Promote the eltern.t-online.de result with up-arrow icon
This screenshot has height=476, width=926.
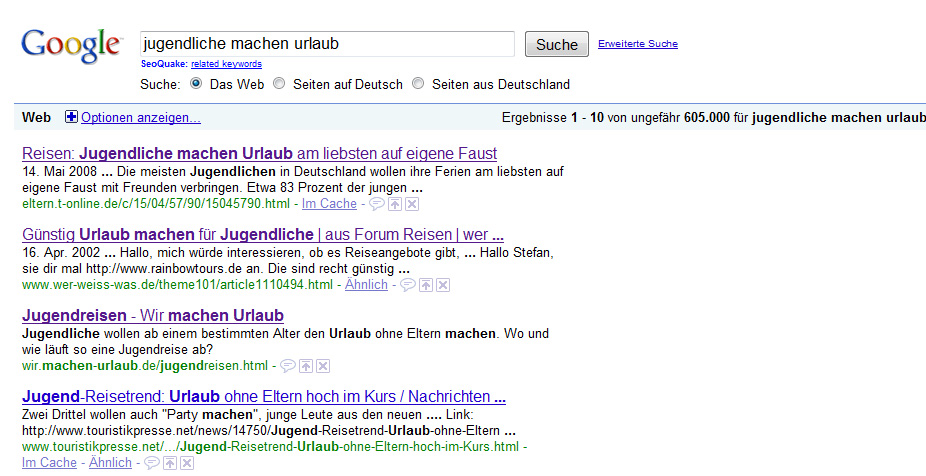[395, 204]
